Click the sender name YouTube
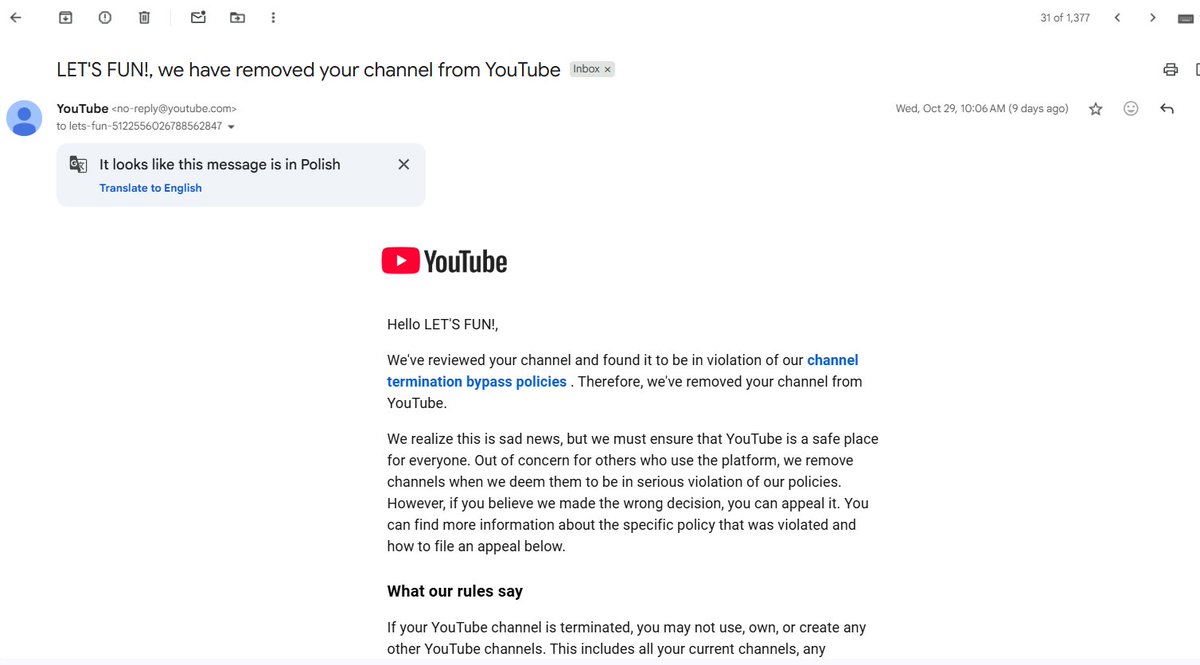This screenshot has width=1200, height=665. tap(82, 108)
